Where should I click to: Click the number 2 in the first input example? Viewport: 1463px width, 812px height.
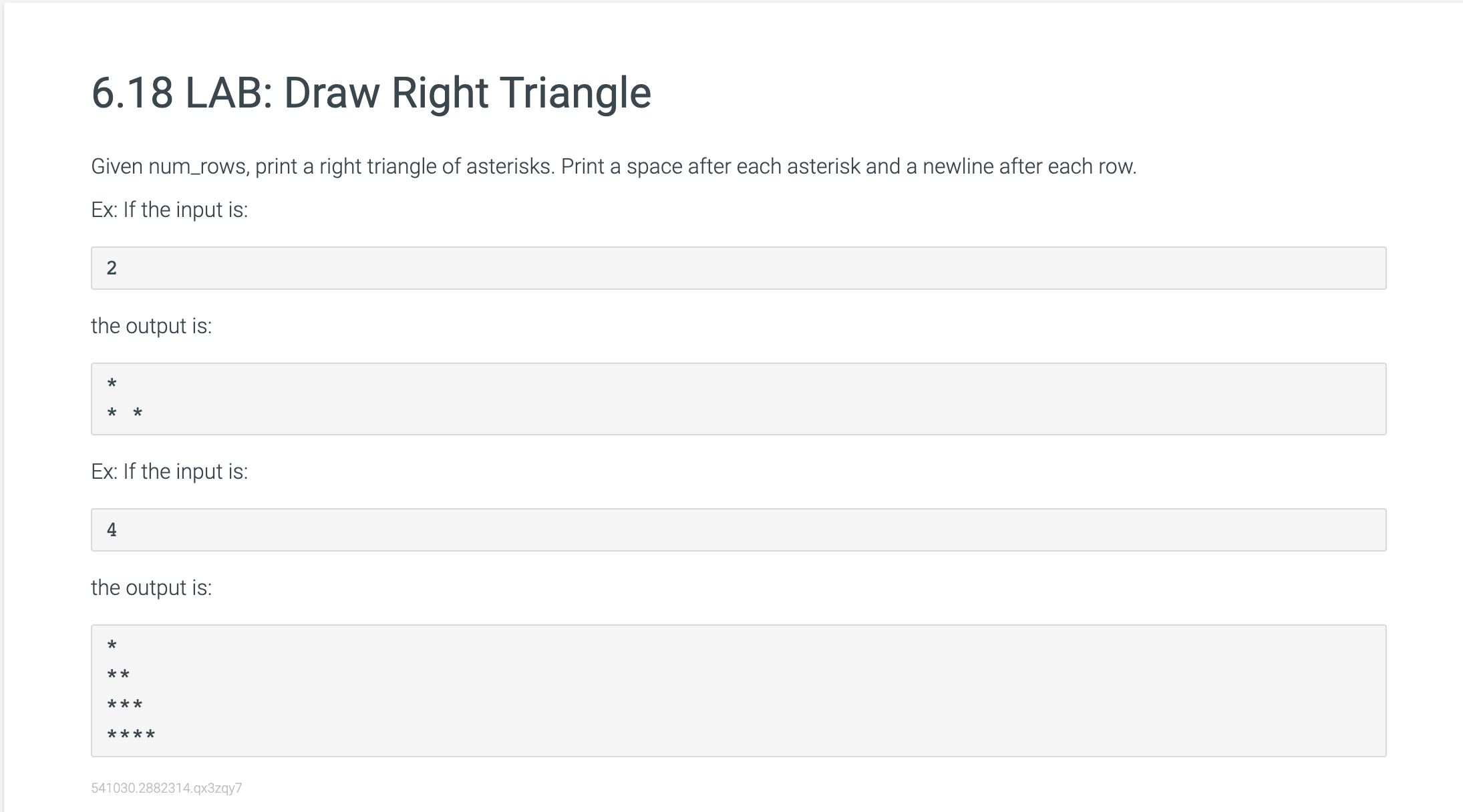pos(112,268)
